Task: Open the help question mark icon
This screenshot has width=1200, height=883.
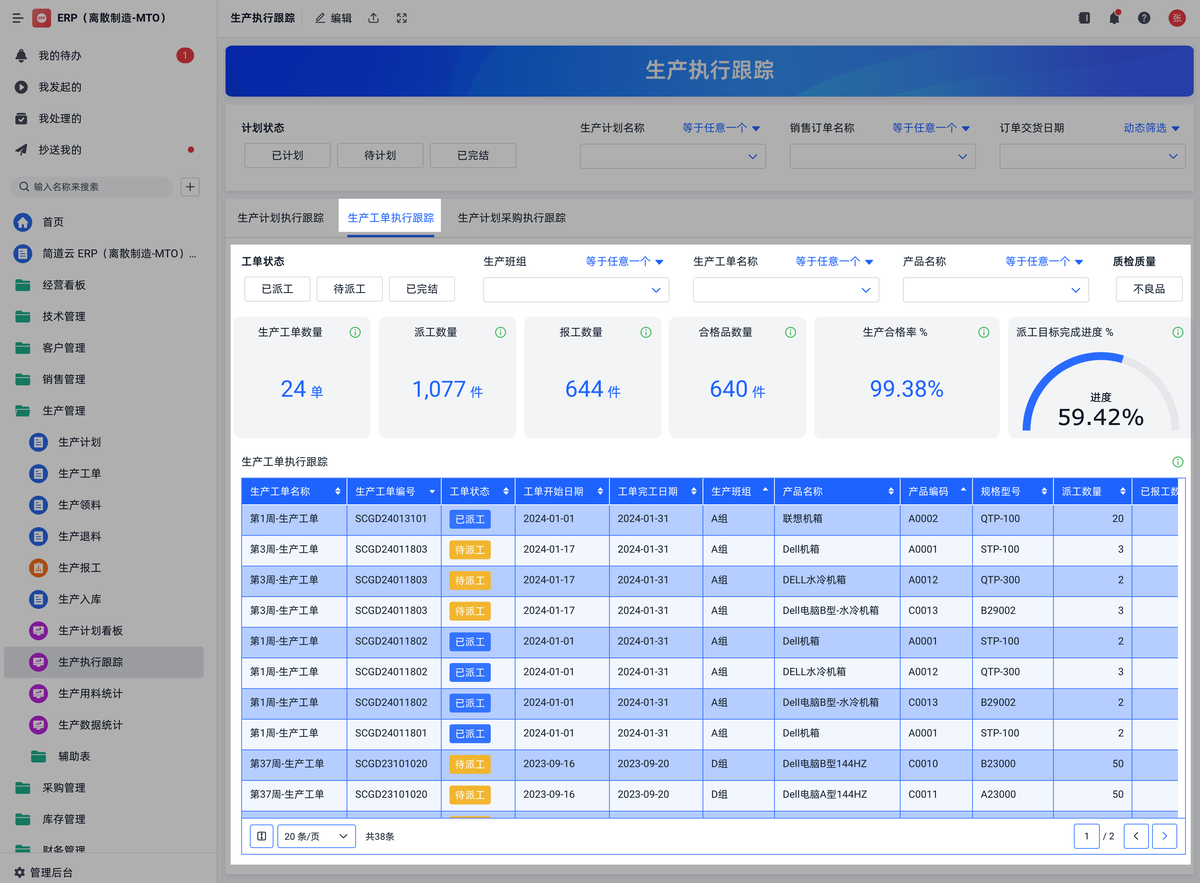Action: coord(1144,18)
